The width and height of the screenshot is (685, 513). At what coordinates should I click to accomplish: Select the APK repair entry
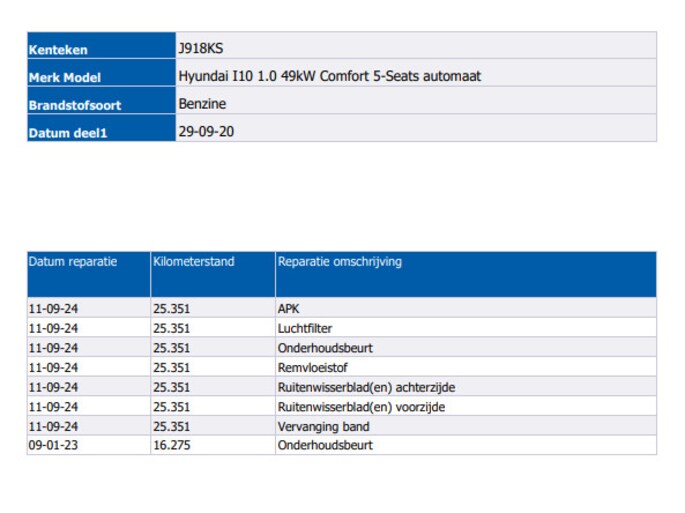pyautogui.click(x=289, y=309)
